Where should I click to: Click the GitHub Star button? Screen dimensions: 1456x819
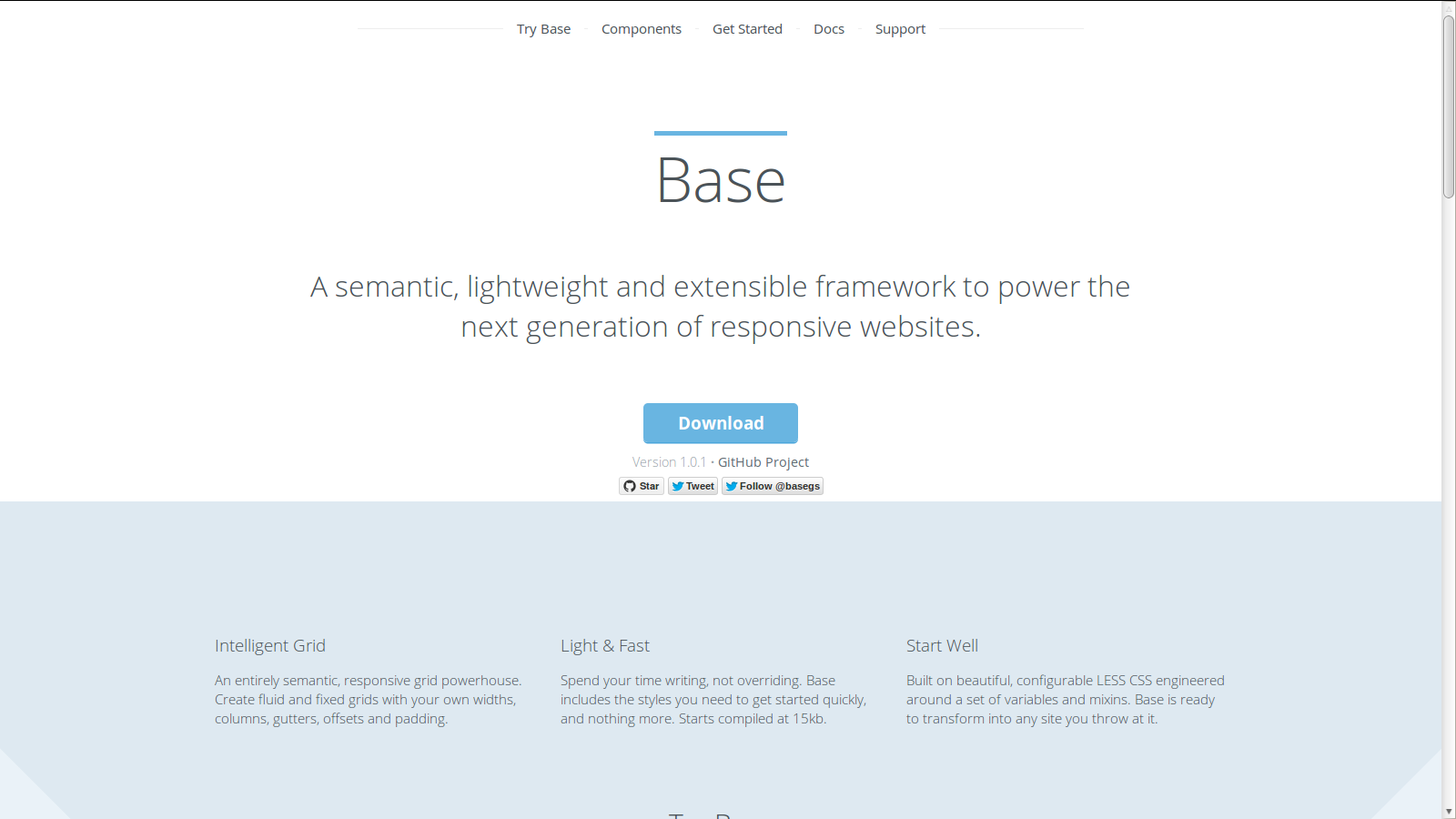(x=642, y=486)
